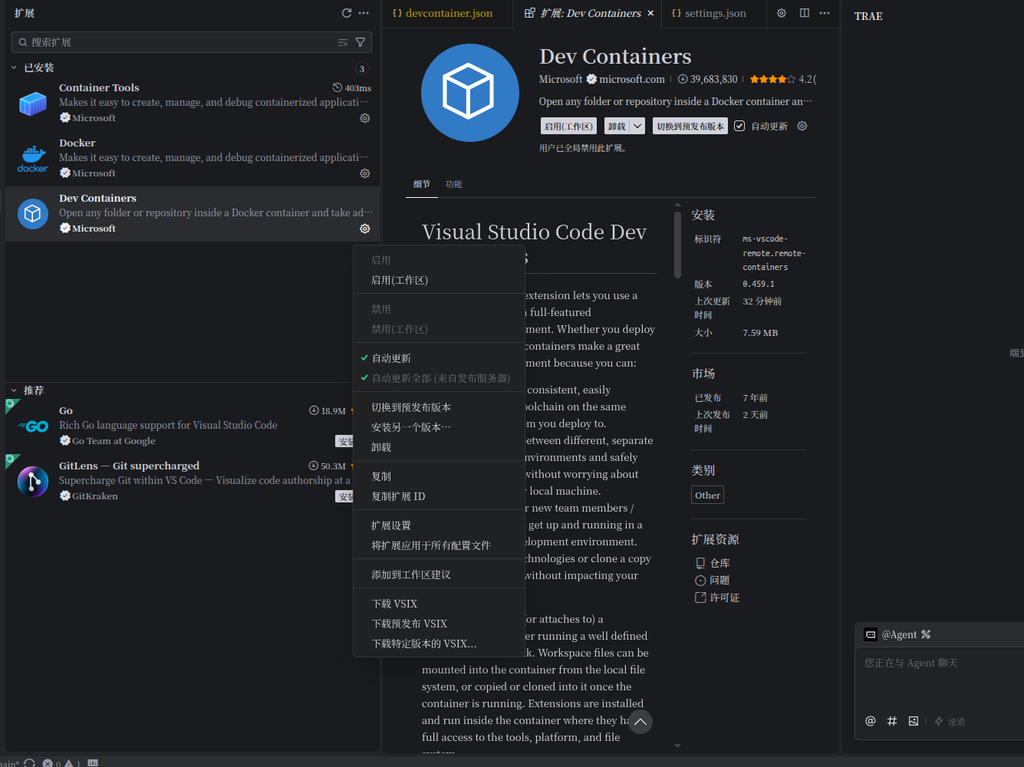Open the 功能 features tab
The width and height of the screenshot is (1024, 767).
click(454, 184)
